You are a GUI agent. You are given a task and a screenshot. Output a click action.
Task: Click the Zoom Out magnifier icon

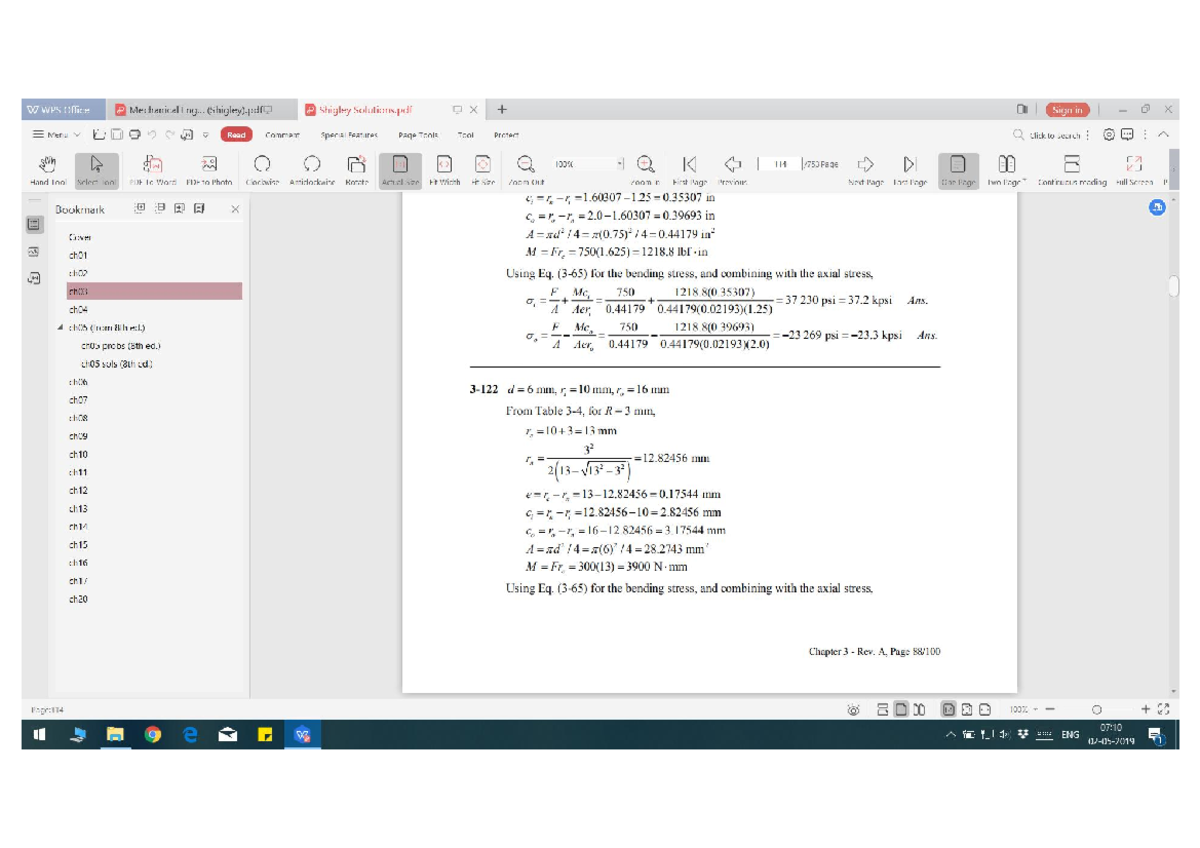525,165
